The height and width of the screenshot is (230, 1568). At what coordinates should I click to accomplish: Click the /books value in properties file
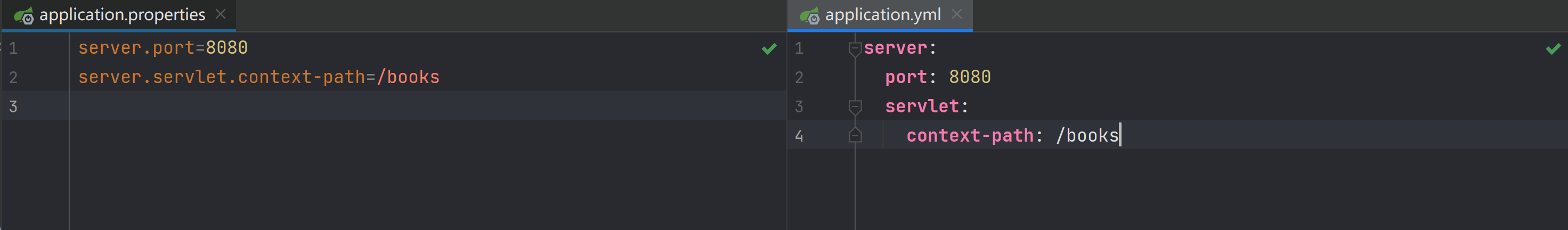[409, 77]
